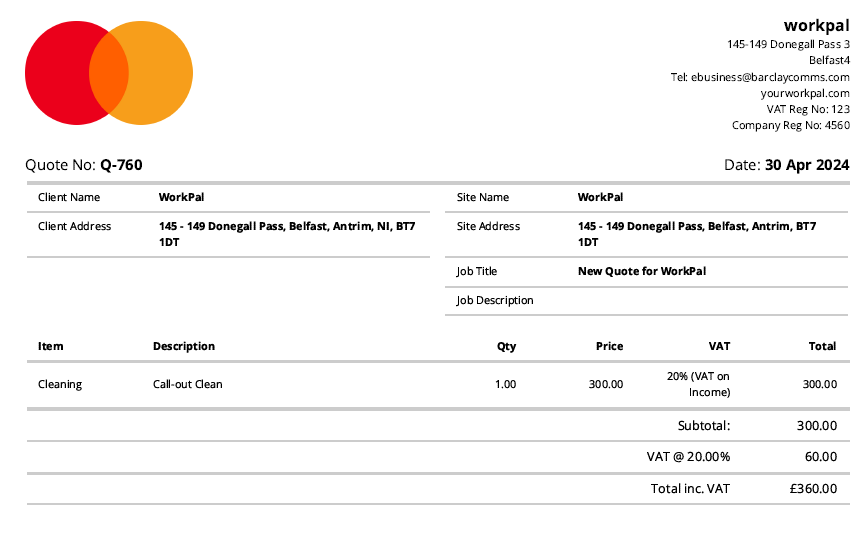Select the Client Name value WorkPal
The image size is (868, 541).
click(x=182, y=197)
